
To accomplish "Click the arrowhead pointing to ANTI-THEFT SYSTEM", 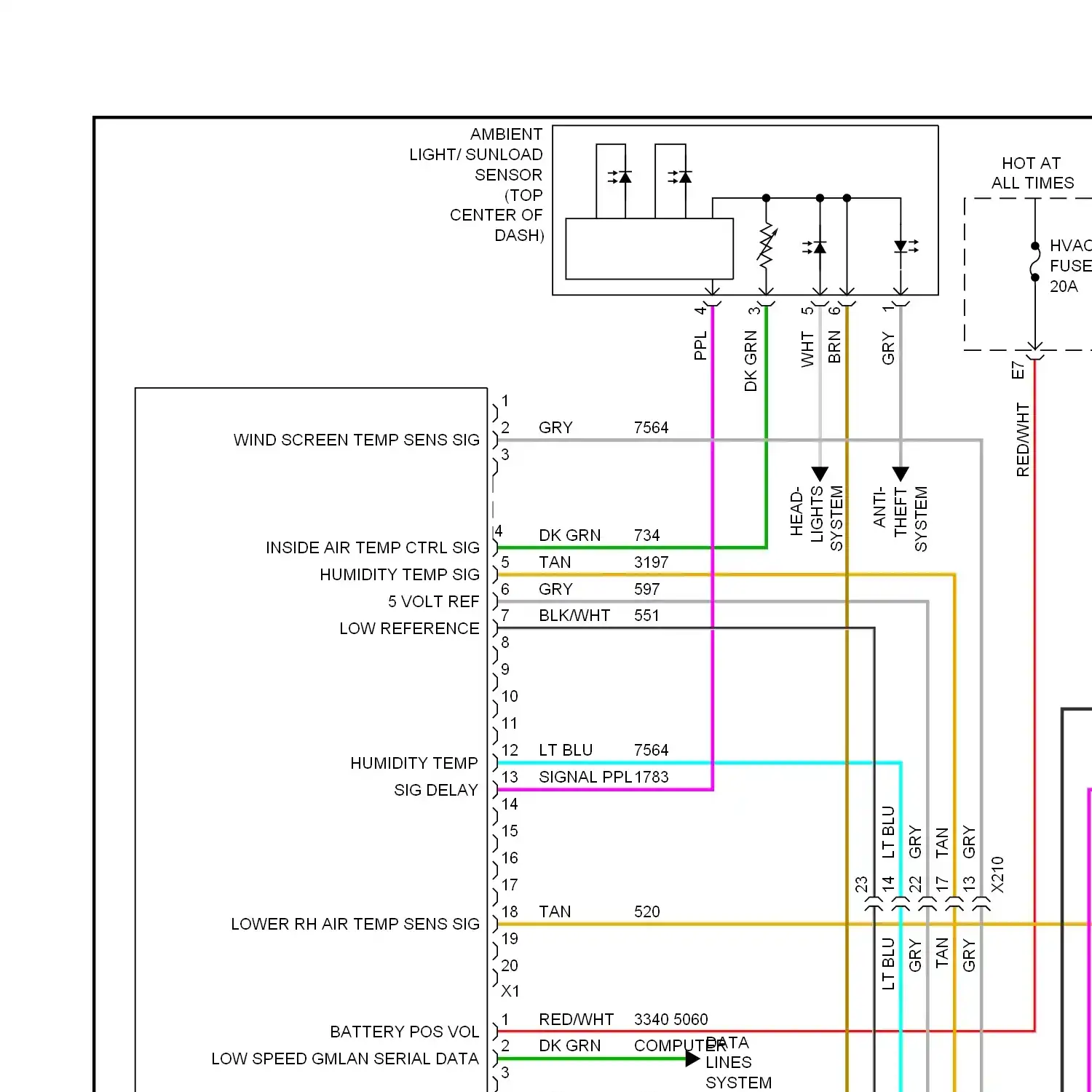I will 901,474.
